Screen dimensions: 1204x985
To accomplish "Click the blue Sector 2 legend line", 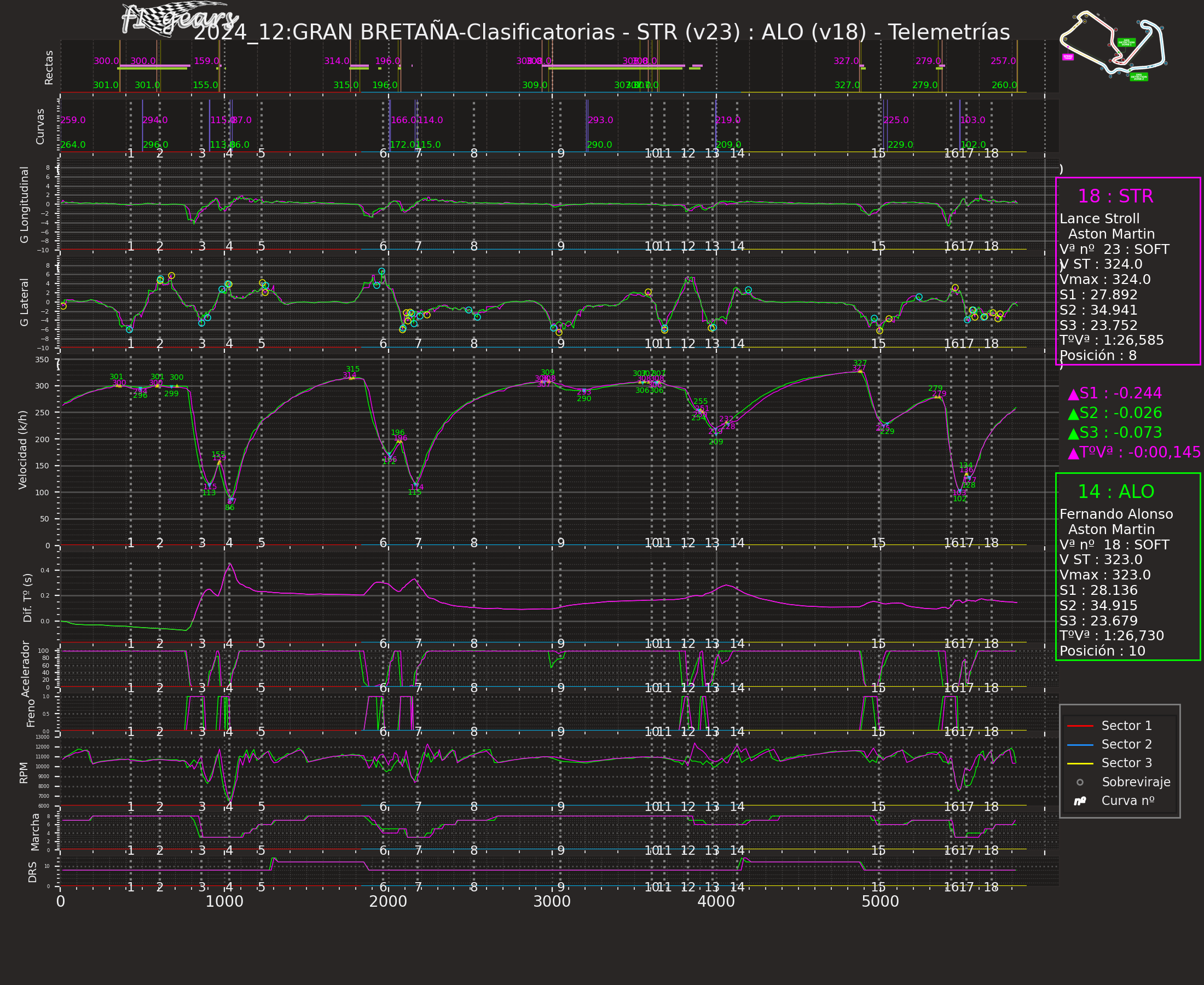I will pyautogui.click(x=1080, y=744).
